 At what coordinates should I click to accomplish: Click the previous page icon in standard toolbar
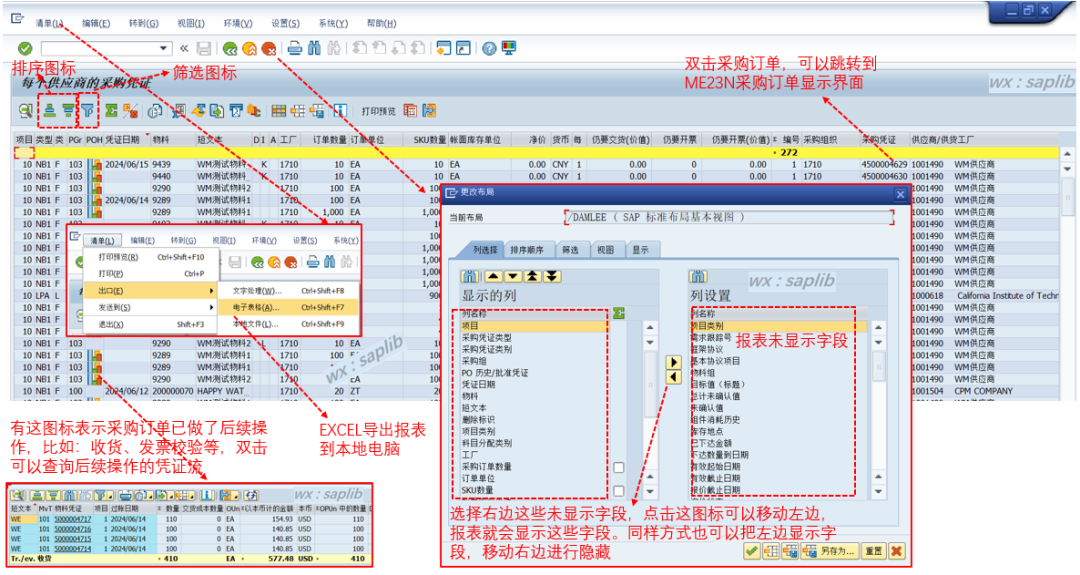(x=379, y=48)
